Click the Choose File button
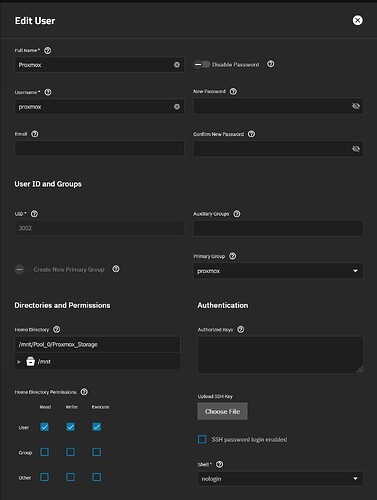The width and height of the screenshot is (377, 500). pos(222,411)
